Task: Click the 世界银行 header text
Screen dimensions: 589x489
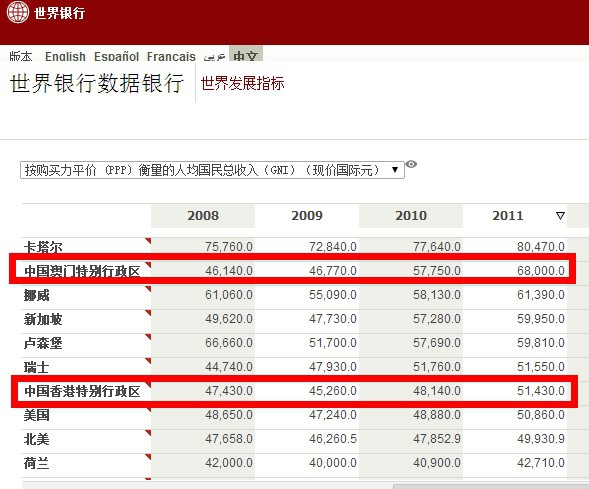Action: (x=59, y=13)
